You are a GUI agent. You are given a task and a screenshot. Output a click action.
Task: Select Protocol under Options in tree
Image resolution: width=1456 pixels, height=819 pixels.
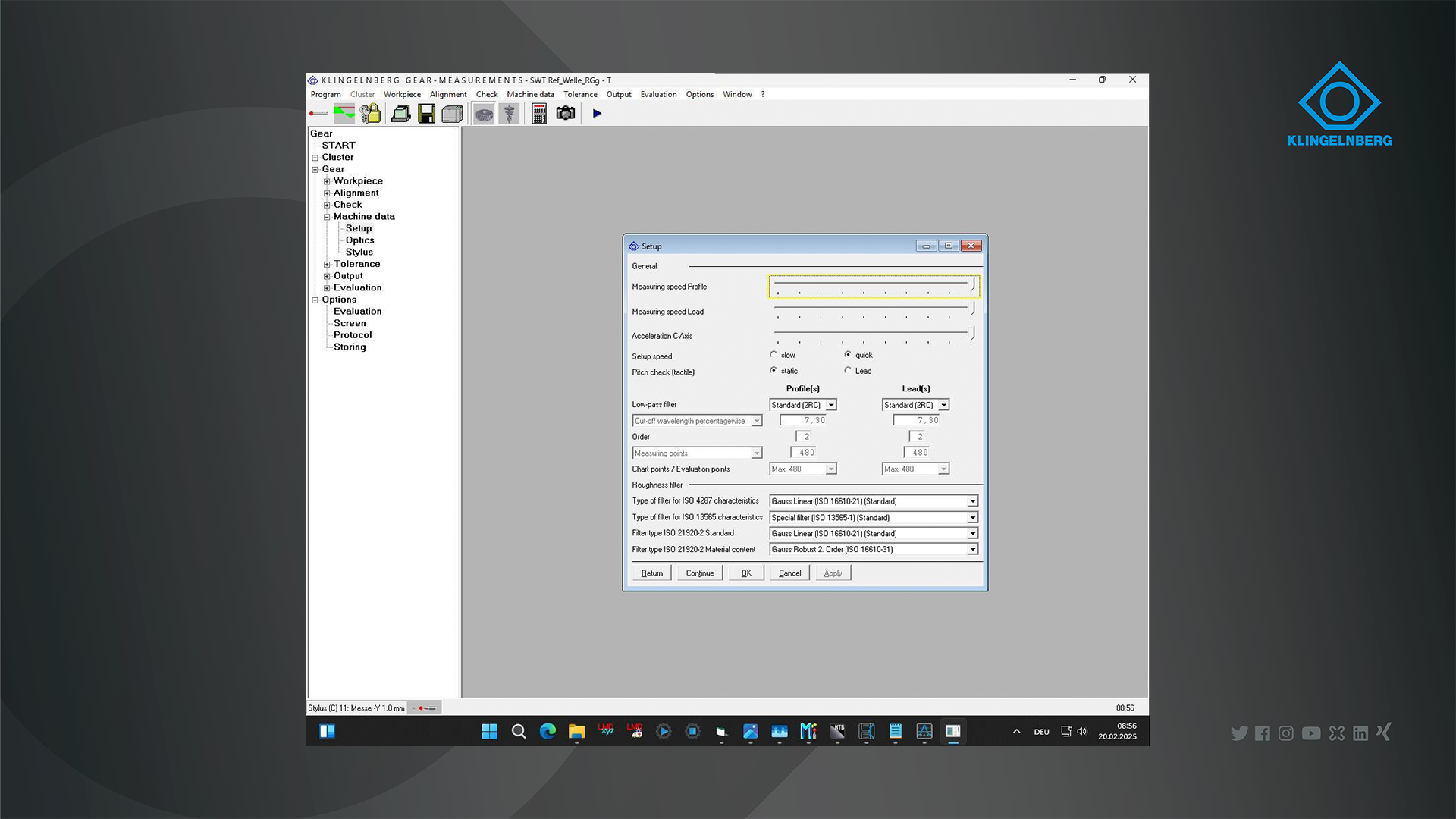(353, 335)
